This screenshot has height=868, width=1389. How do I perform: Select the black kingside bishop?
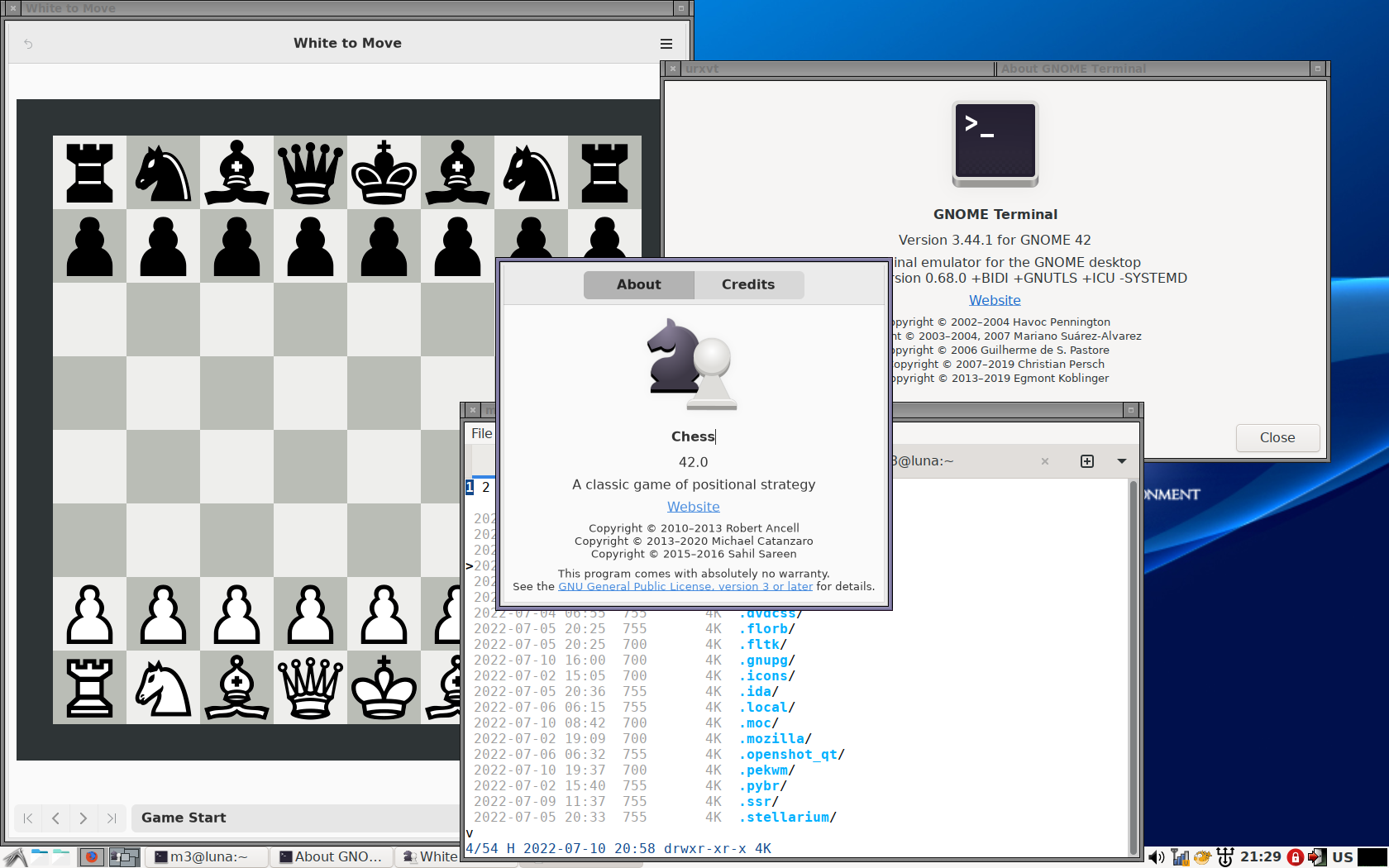point(457,172)
